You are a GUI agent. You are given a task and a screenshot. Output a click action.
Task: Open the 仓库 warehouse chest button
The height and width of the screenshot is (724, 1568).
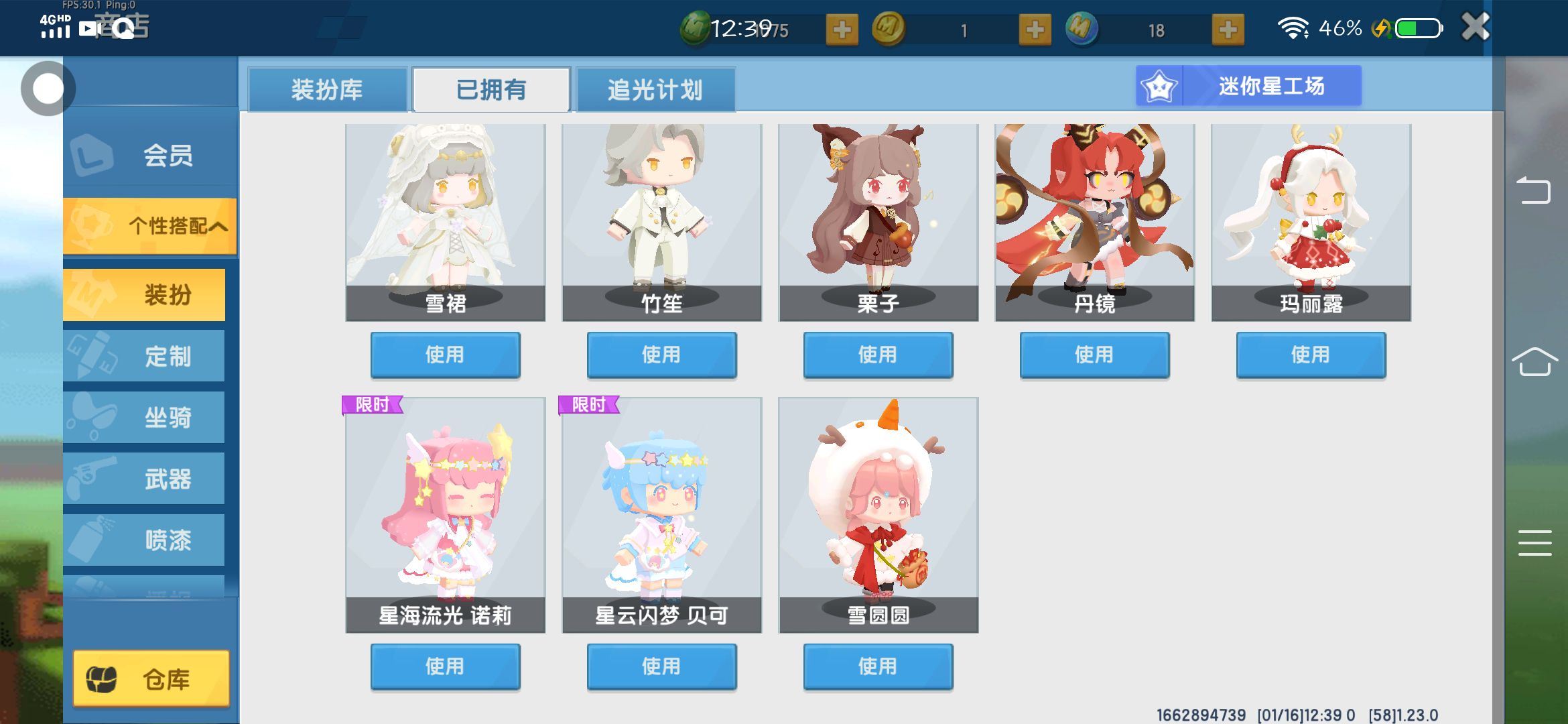tap(151, 678)
